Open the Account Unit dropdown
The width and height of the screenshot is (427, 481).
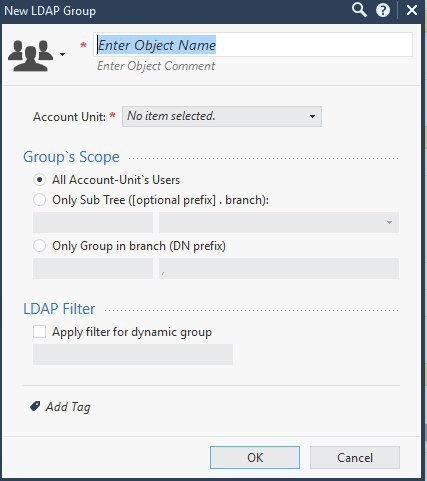(x=222, y=116)
